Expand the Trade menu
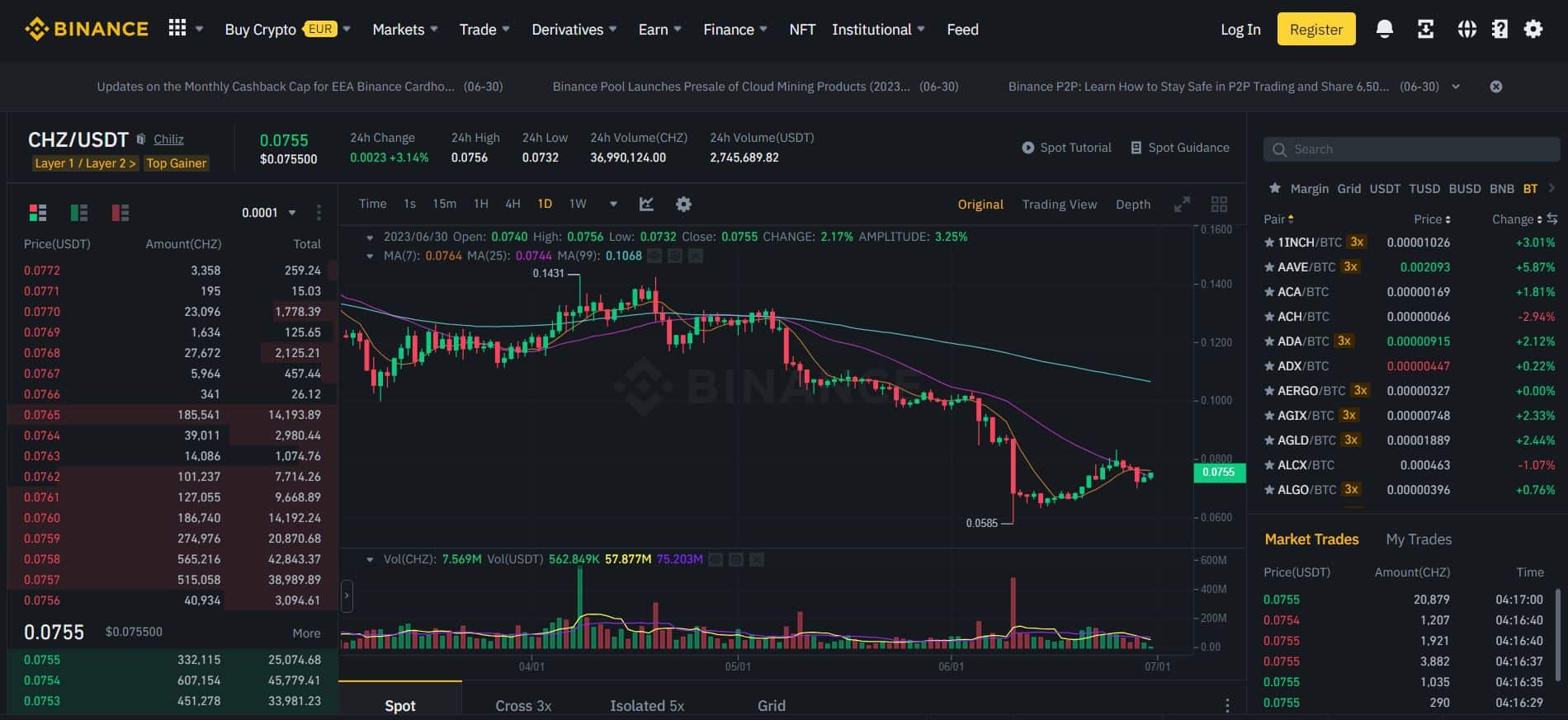Screen dimensions: 1568x720 [x=484, y=30]
